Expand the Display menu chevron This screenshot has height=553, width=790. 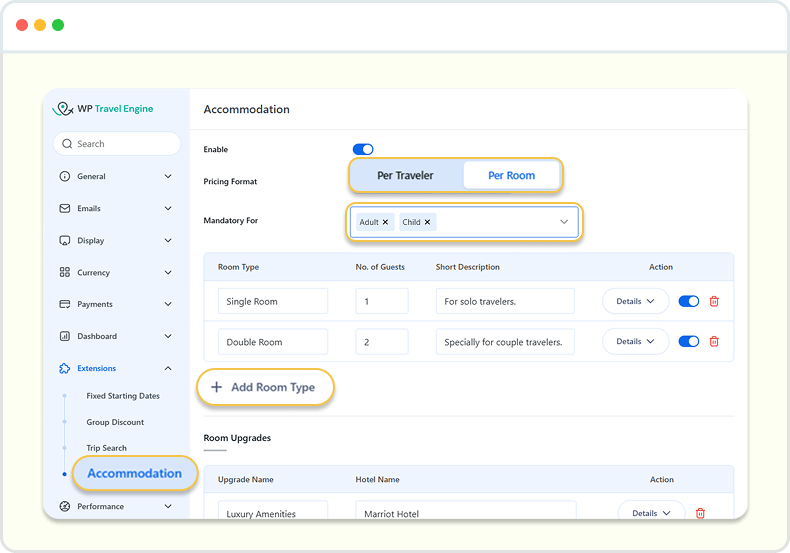168,241
